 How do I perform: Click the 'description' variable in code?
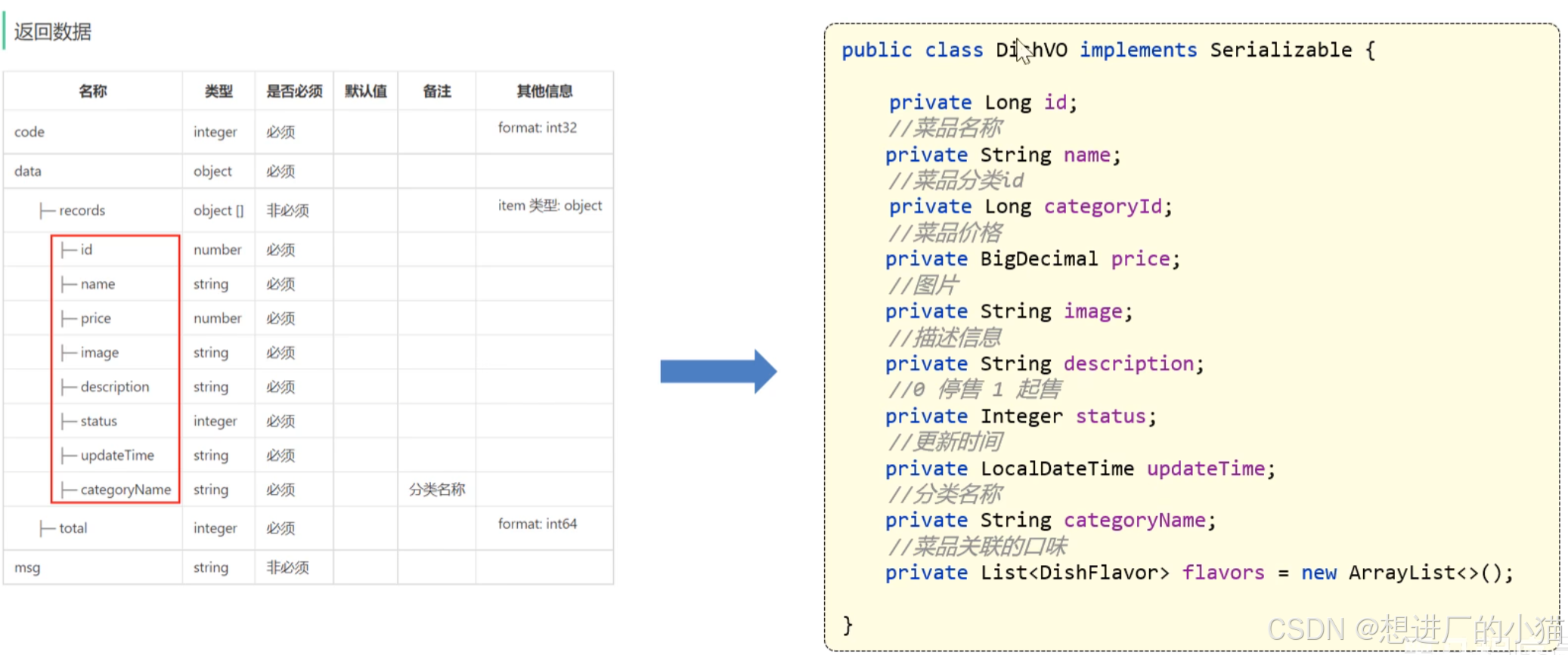point(1129,363)
